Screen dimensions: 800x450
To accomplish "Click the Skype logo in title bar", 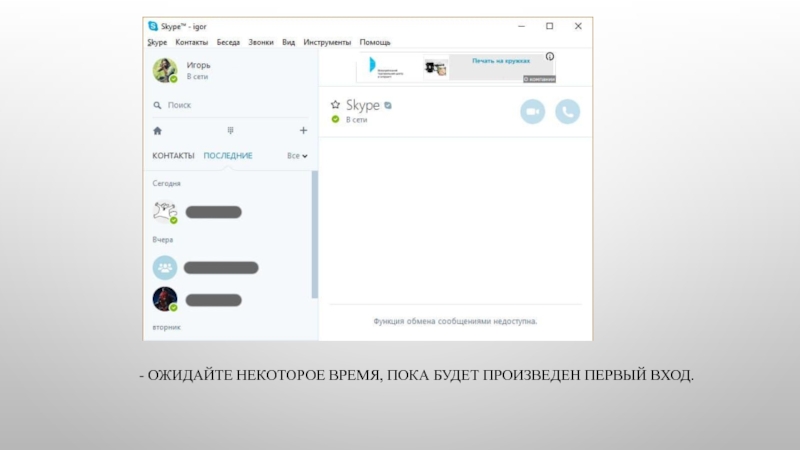I will point(153,26).
